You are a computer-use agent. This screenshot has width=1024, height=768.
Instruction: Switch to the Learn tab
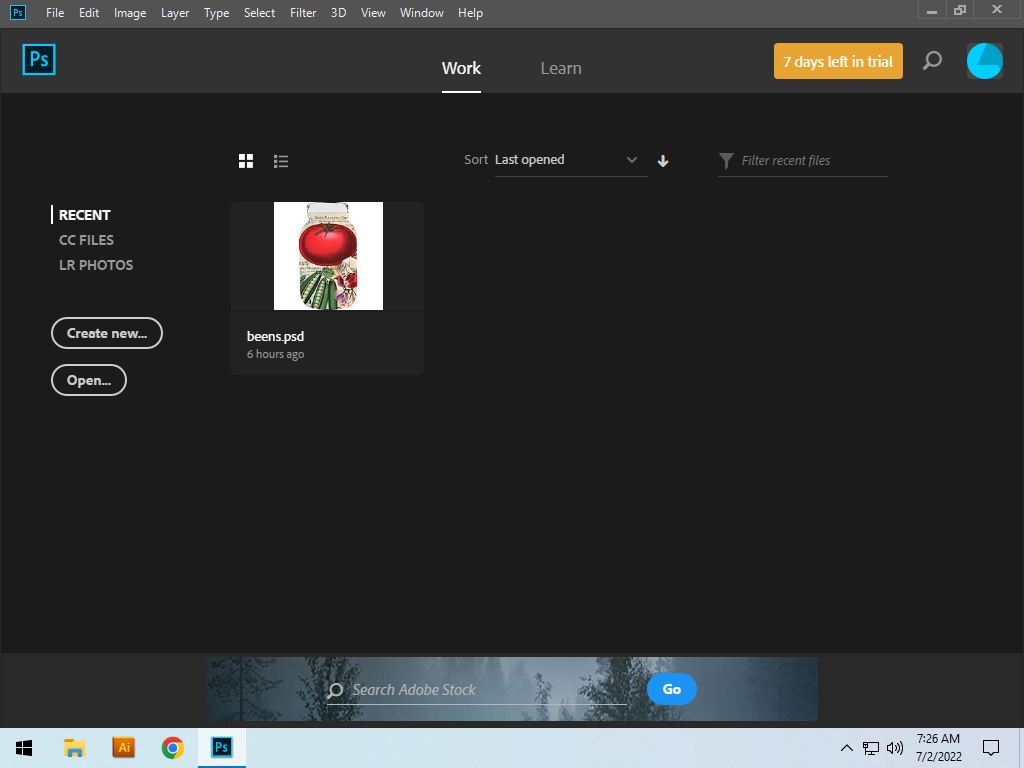pyautogui.click(x=561, y=68)
